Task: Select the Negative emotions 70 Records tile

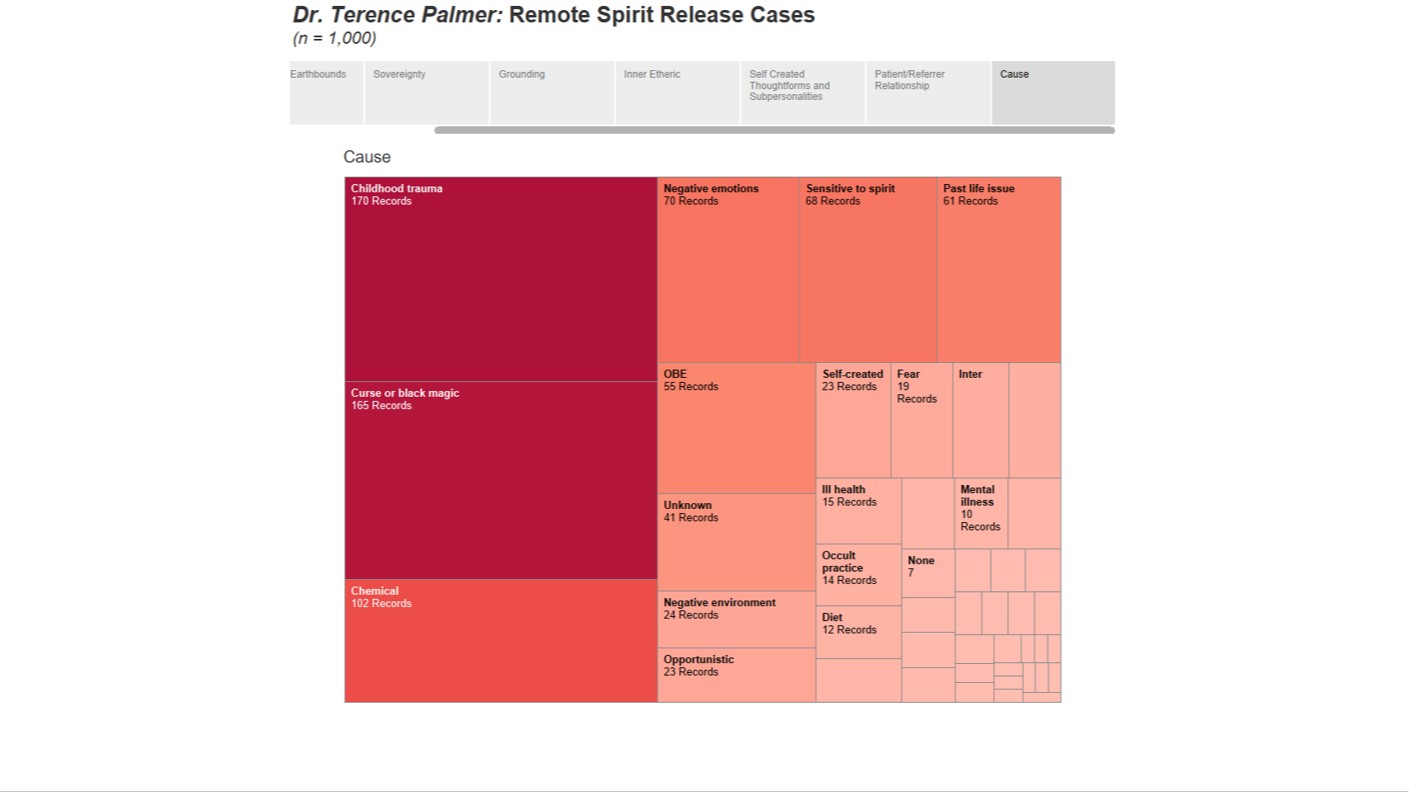Action: coord(728,270)
